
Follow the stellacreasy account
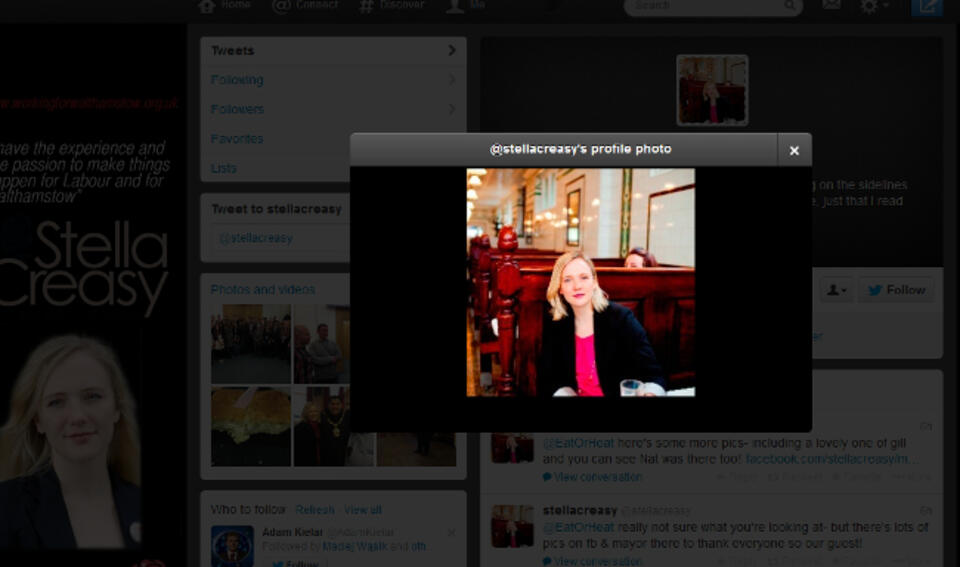895,290
